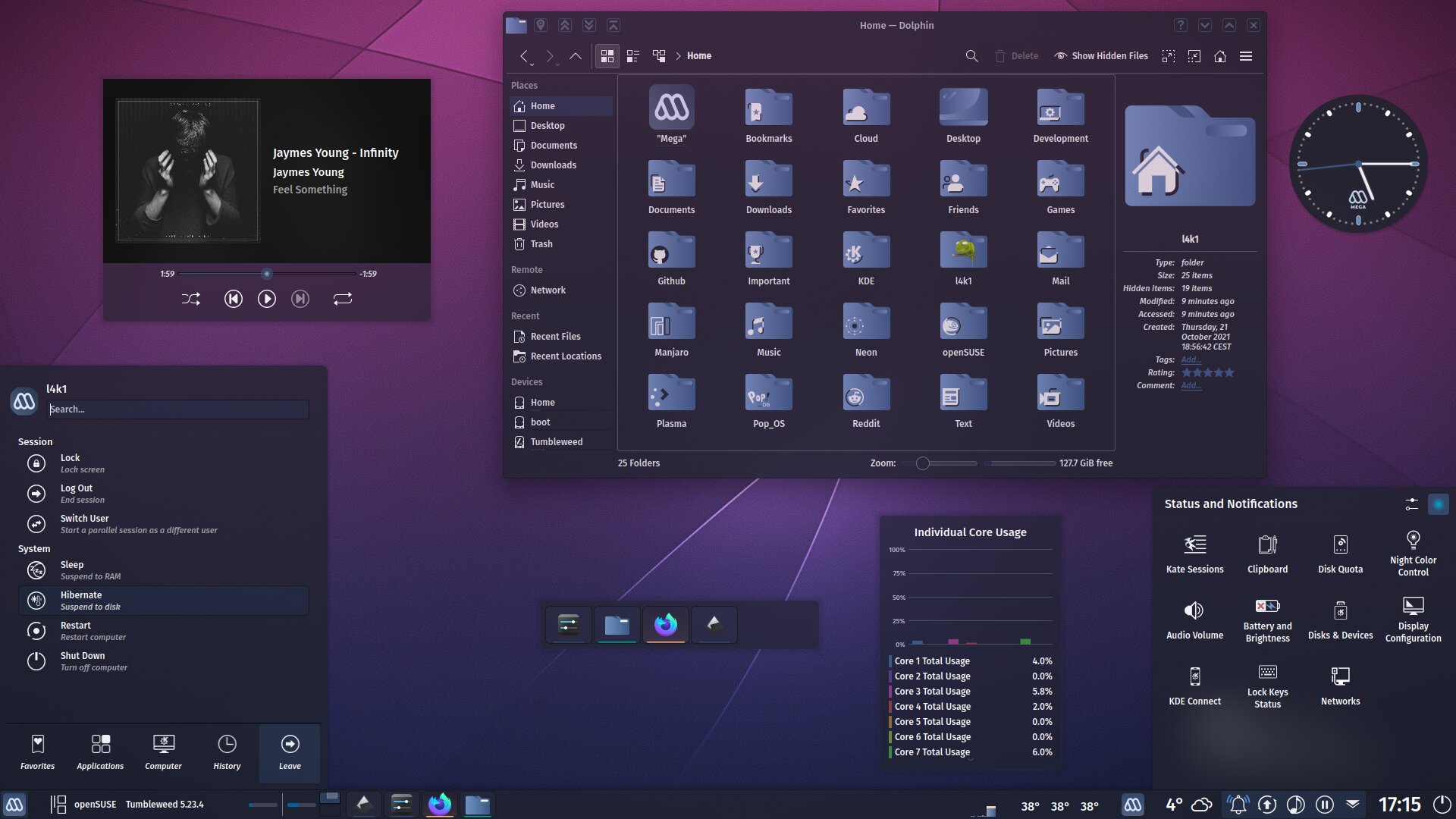This screenshot has height=819, width=1456.
Task: Click Add next to Tags in Dolphin
Action: pyautogui.click(x=1191, y=359)
